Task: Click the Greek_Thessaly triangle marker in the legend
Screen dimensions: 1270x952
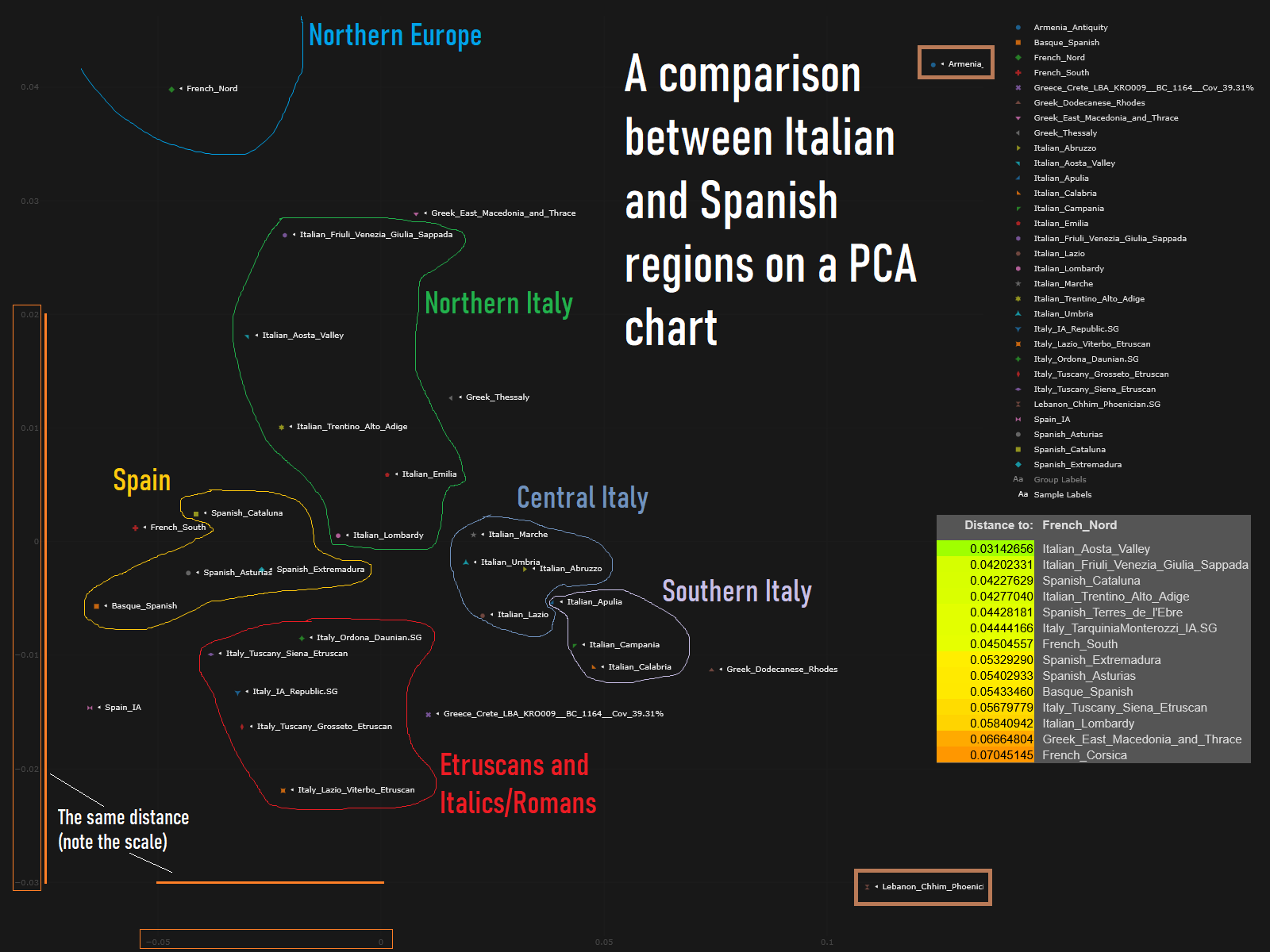Action: tap(1018, 133)
